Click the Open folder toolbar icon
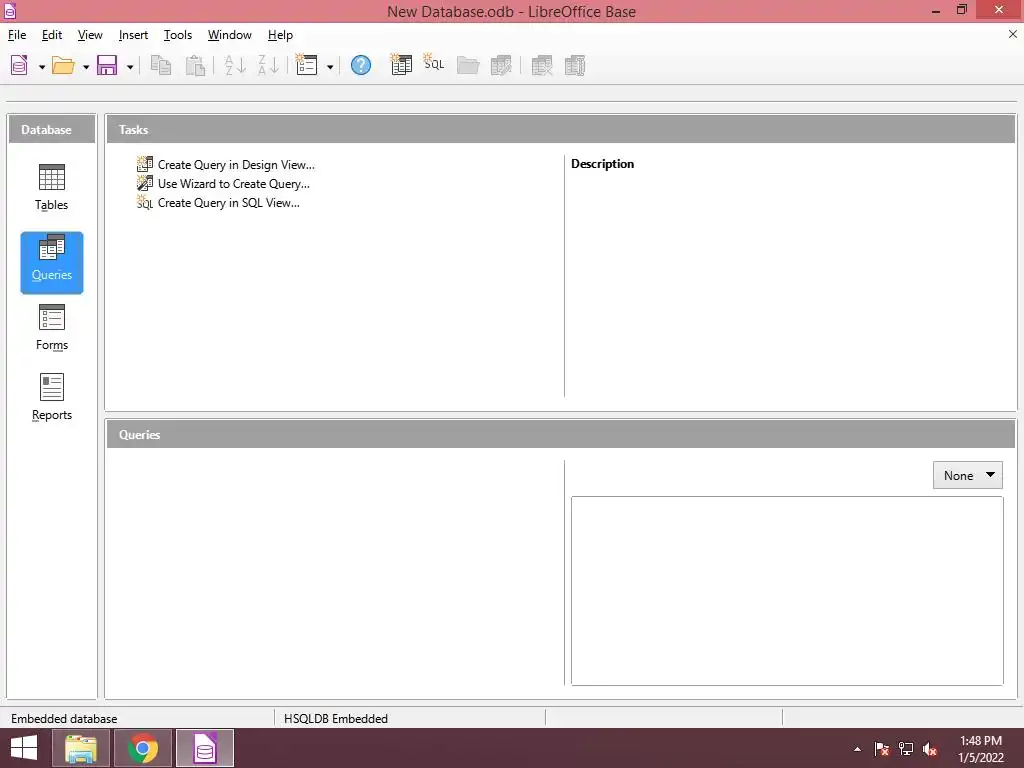This screenshot has height=768, width=1024. (x=63, y=65)
